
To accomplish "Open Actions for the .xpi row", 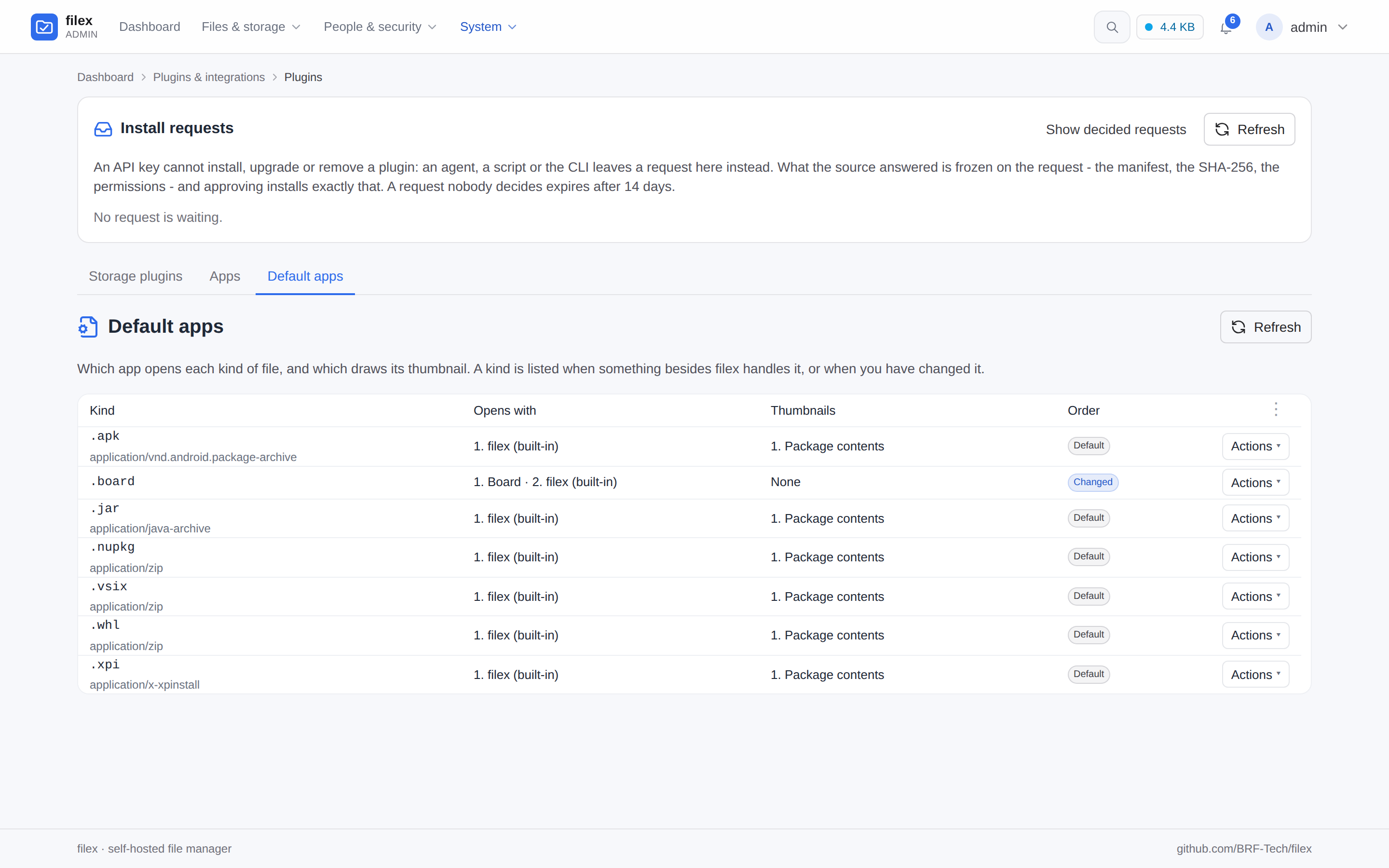I will coord(1255,675).
